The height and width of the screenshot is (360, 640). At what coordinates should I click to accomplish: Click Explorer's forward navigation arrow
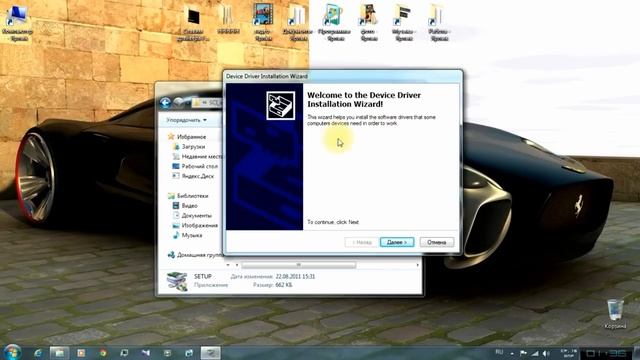click(x=178, y=103)
